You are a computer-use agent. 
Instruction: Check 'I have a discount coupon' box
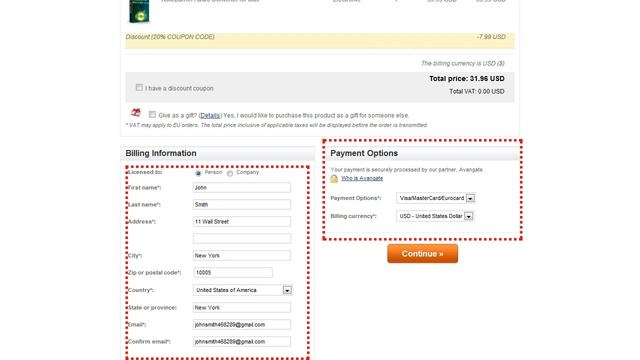tap(139, 87)
